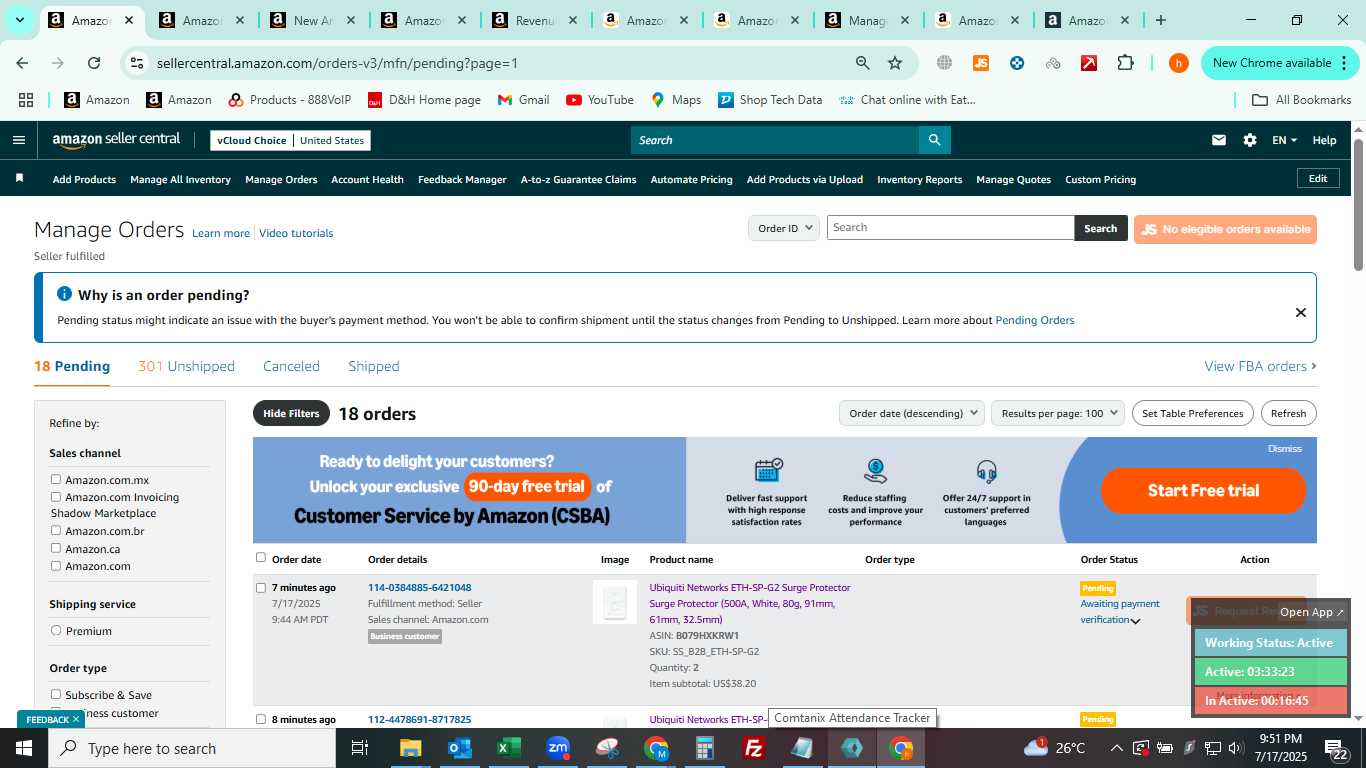
Task: Open the Seller Central hamburger menu
Action: [x=18, y=140]
